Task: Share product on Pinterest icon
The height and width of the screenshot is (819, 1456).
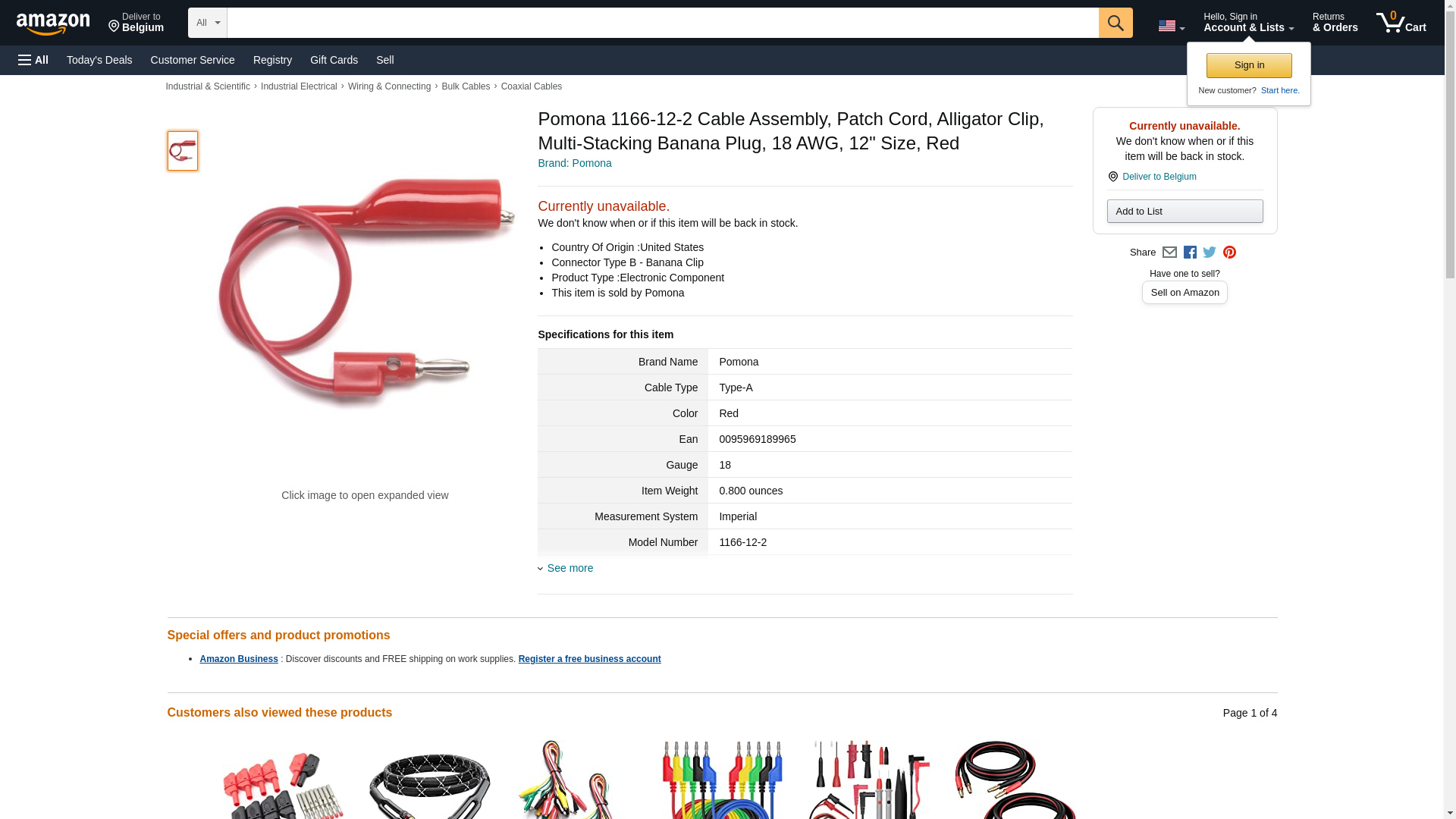Action: [x=1229, y=253]
